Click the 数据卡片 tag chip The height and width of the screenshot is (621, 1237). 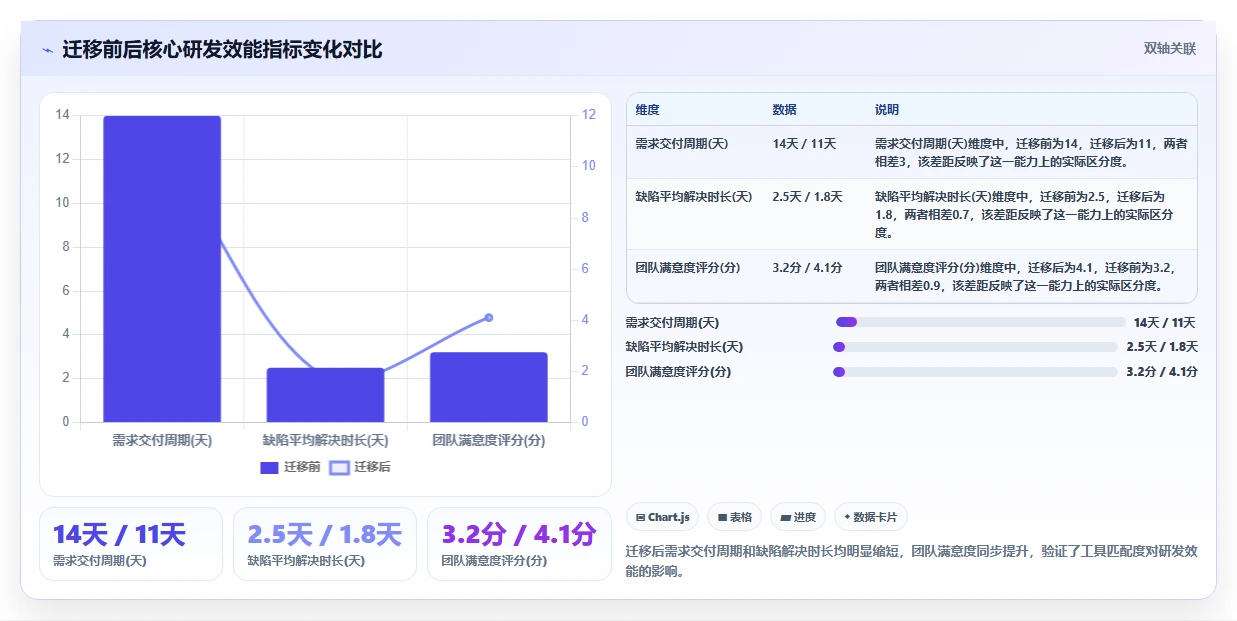tap(870, 517)
